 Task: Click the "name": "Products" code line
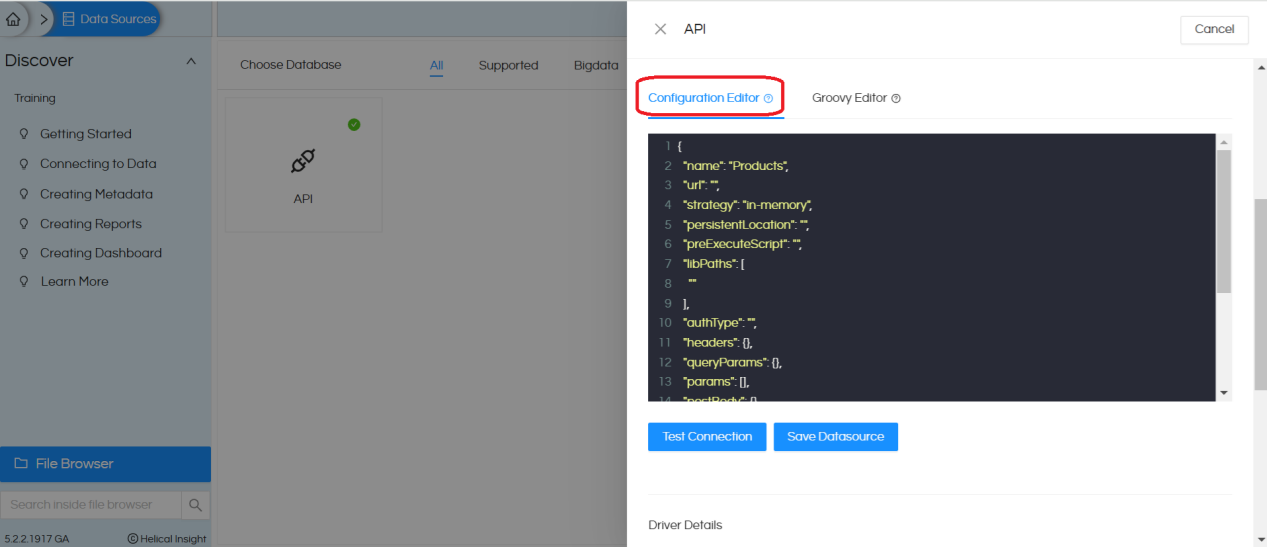[x=736, y=166]
